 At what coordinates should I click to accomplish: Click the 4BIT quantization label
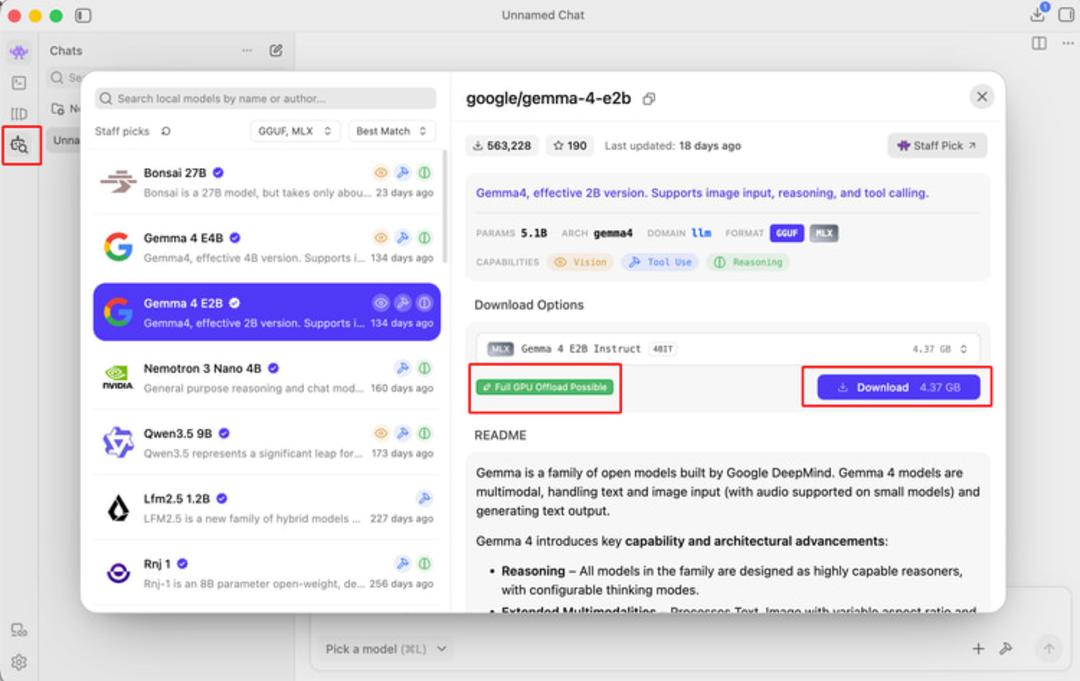coord(663,349)
